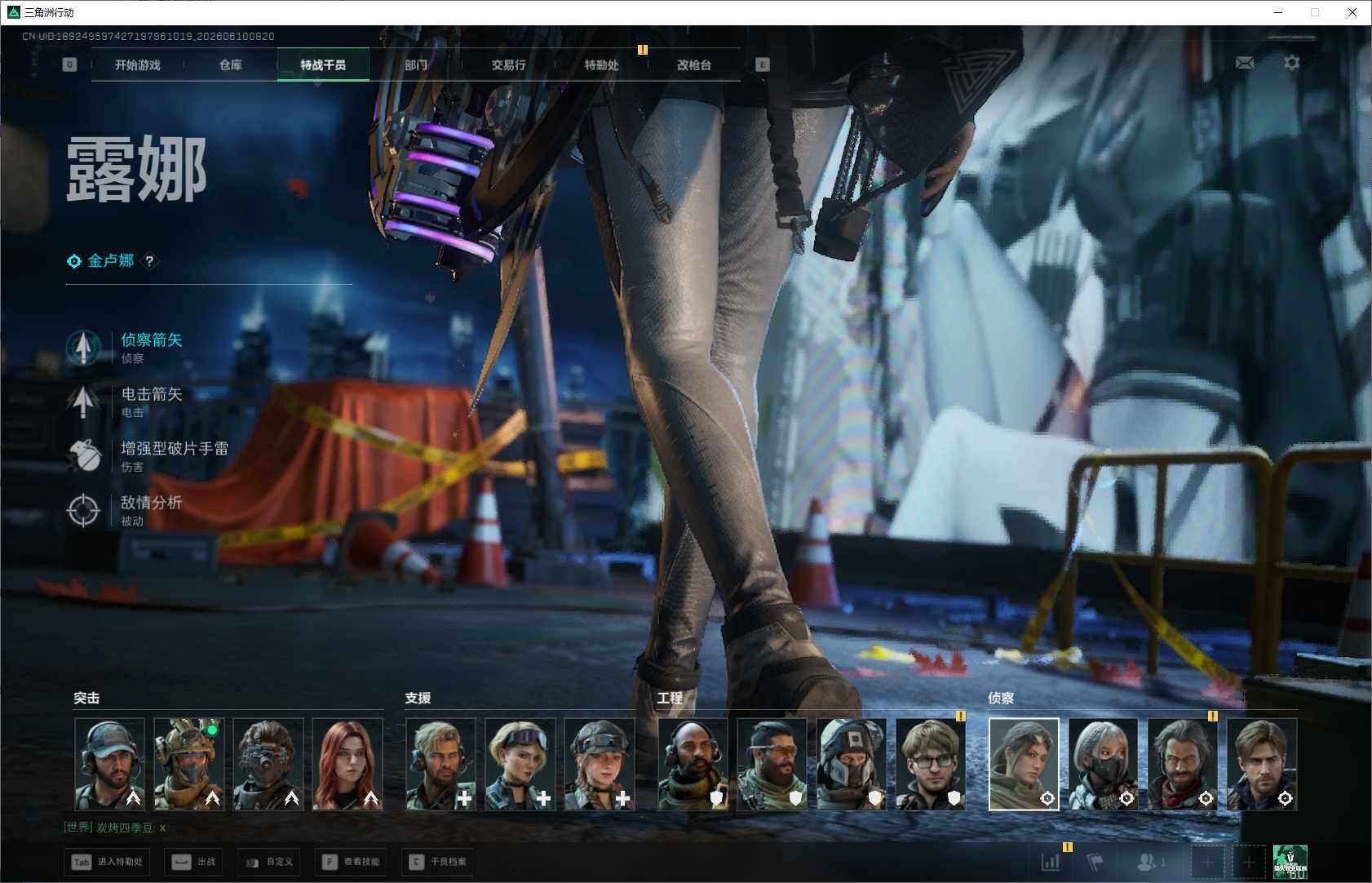Select the last 侦察 operator portrait in blue jacket

pyautogui.click(x=1262, y=765)
